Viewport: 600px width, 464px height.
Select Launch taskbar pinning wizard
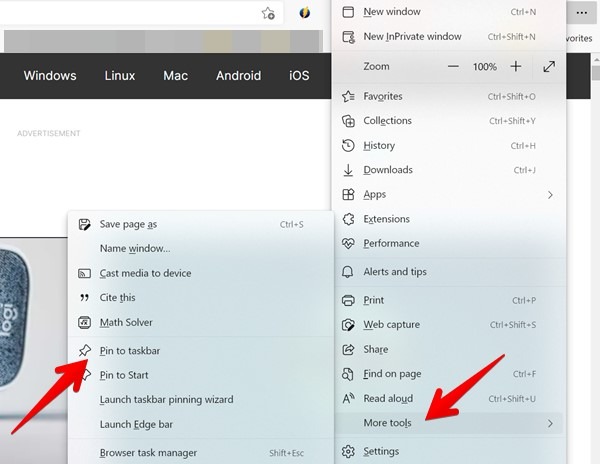point(200,400)
